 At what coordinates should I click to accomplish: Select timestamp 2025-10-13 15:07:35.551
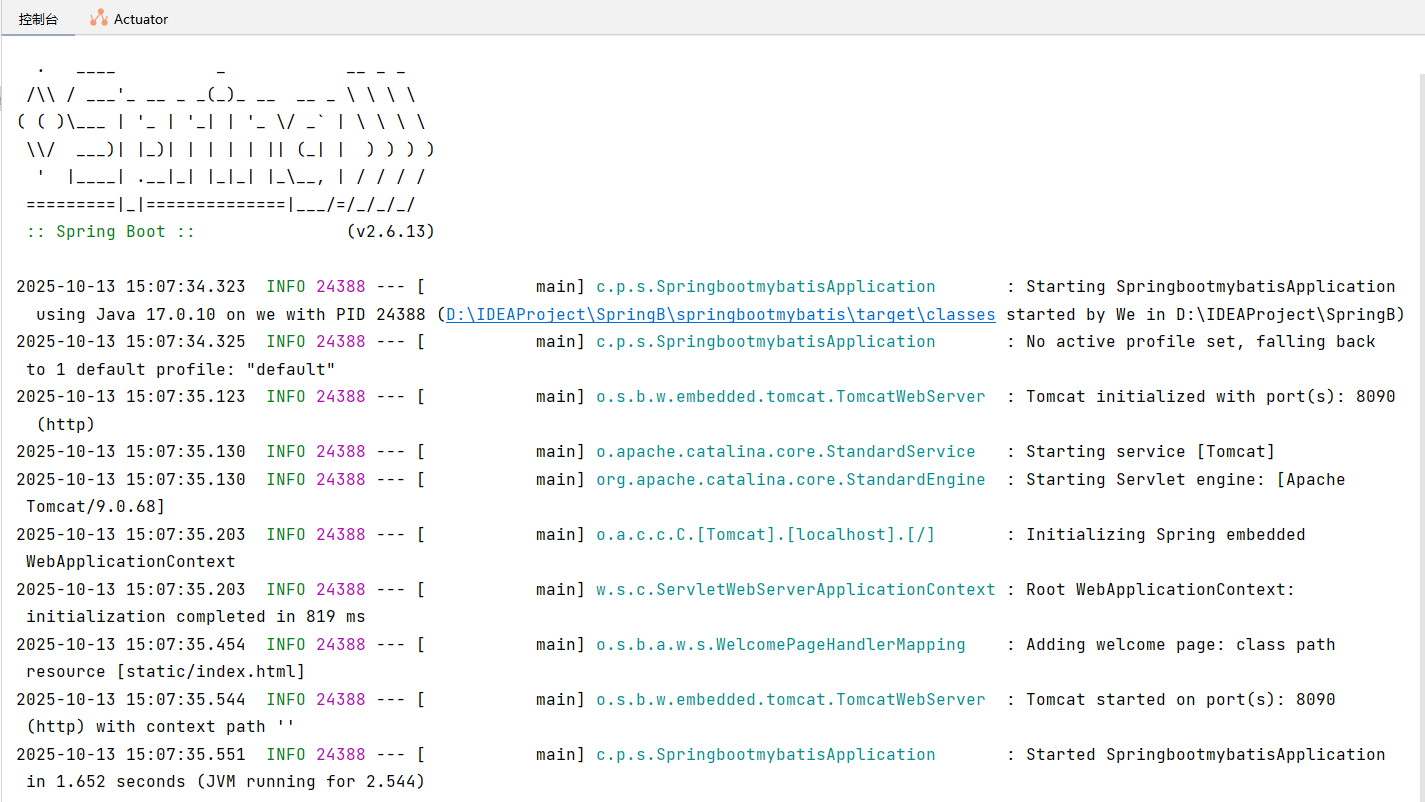pyautogui.click(x=131, y=754)
